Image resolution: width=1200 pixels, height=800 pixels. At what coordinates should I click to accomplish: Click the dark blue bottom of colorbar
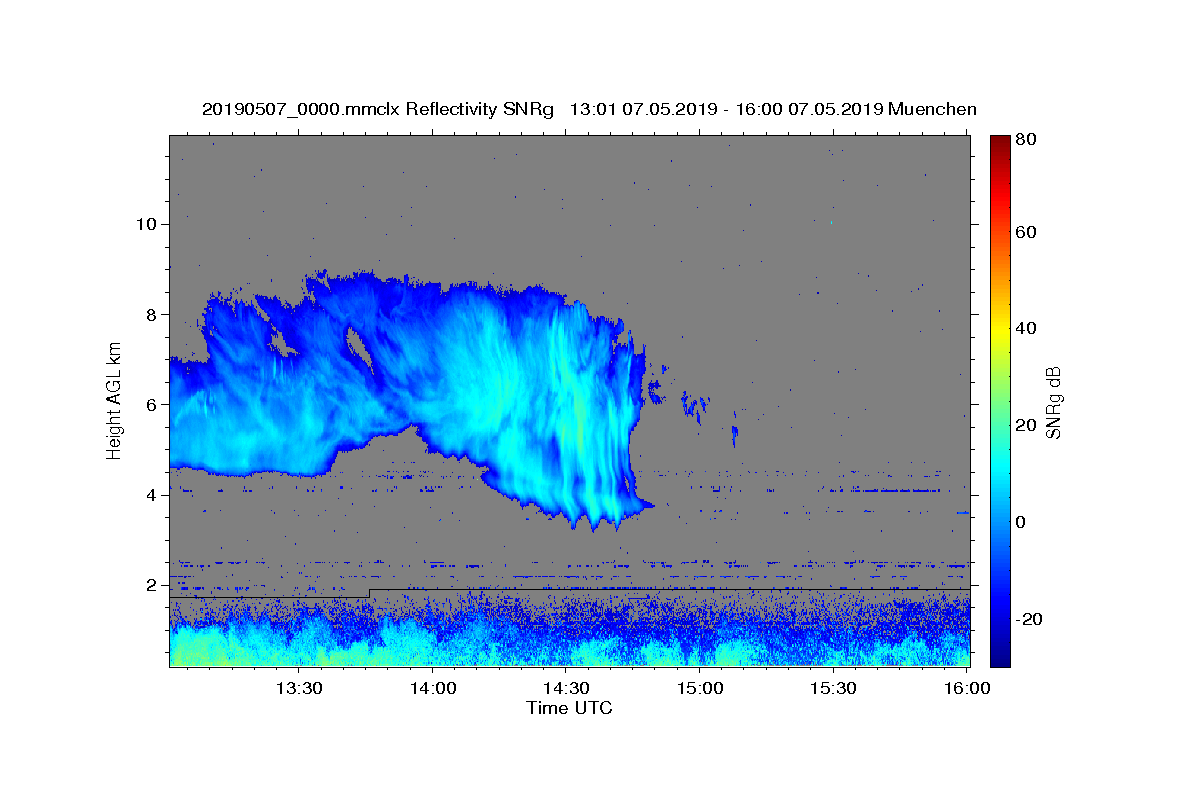click(x=1000, y=655)
